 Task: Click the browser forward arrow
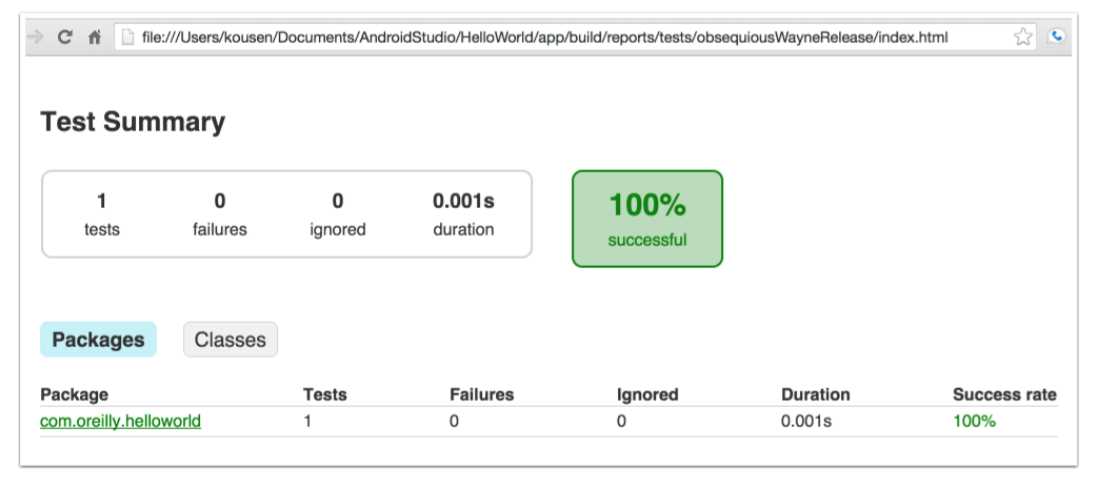click(35, 37)
